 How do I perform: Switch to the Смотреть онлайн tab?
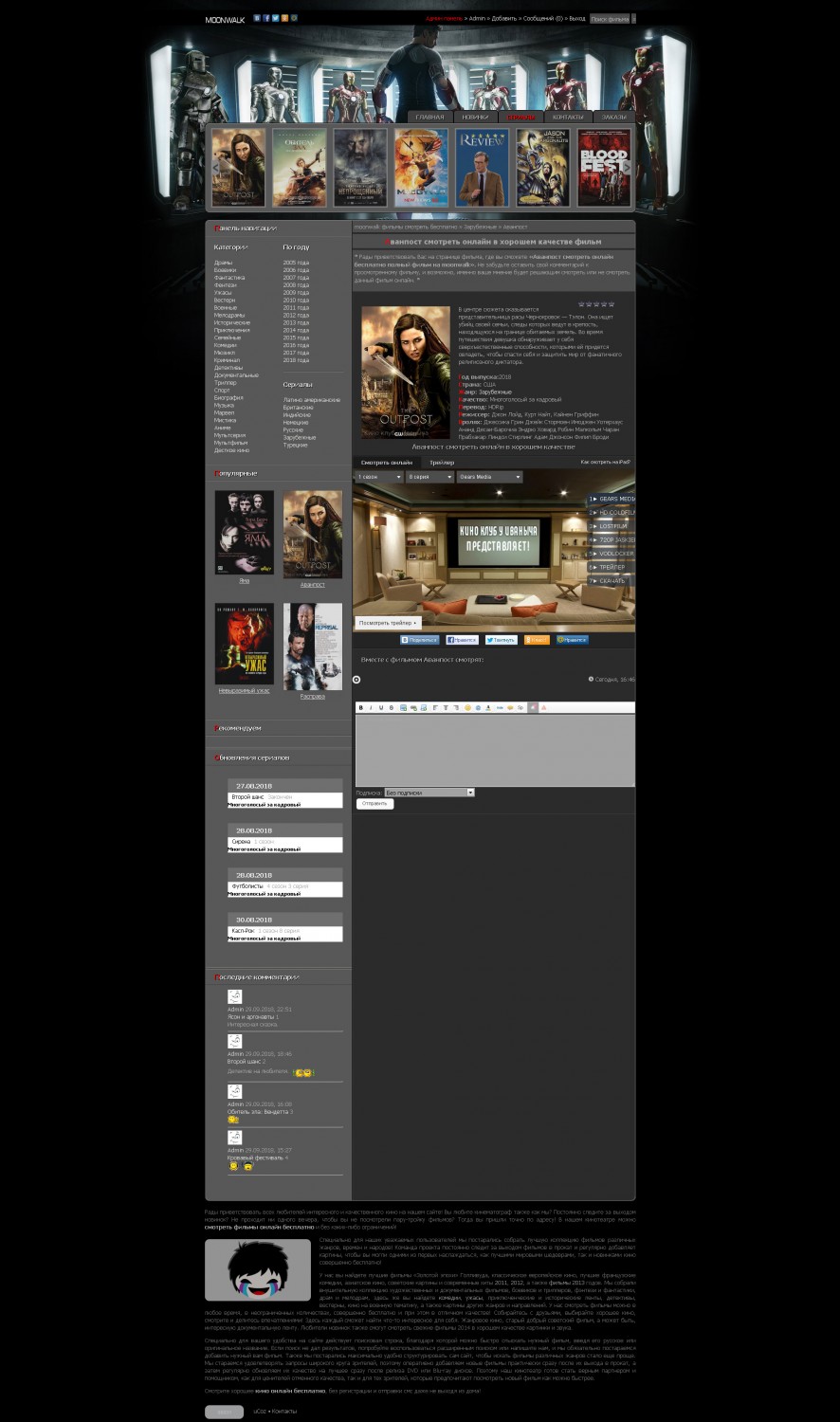387,462
